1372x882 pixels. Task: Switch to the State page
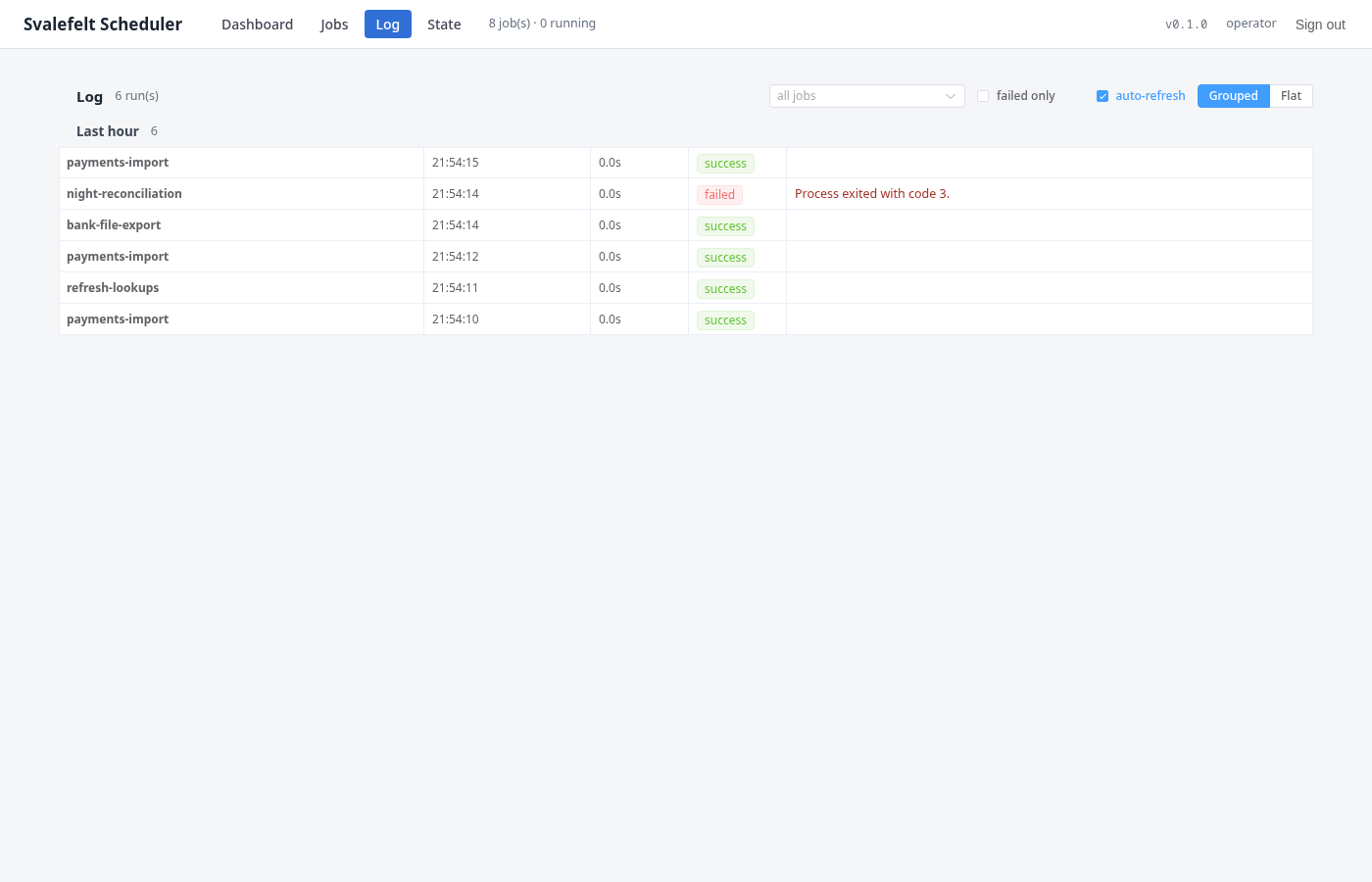coord(444,24)
